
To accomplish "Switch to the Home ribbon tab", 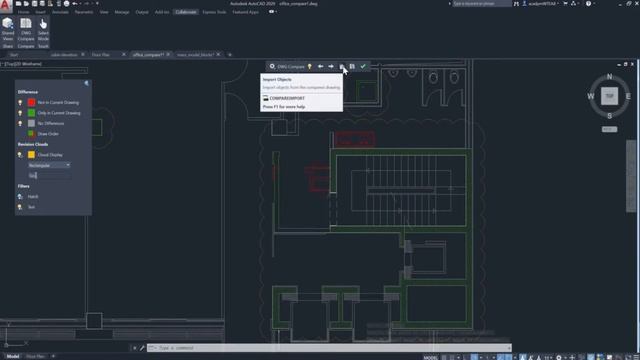I will point(23,12).
